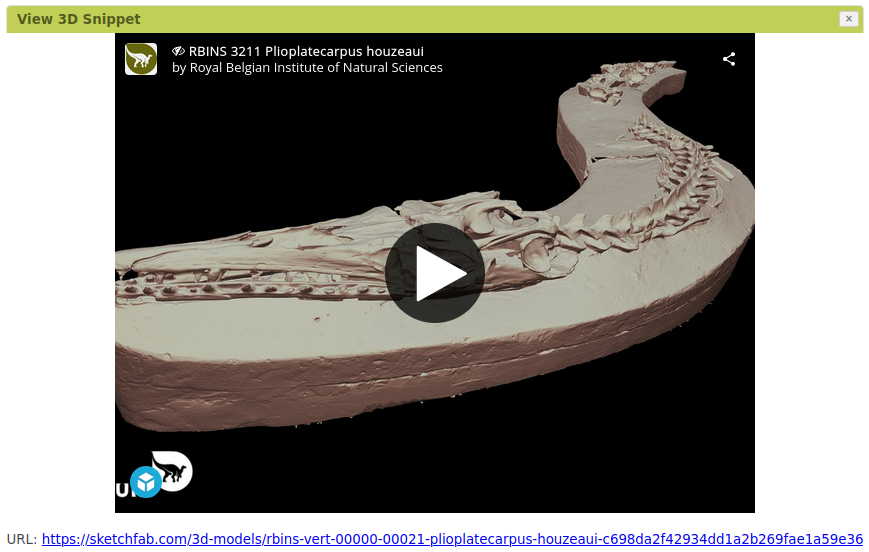Play the 3D fossil model

click(x=434, y=273)
